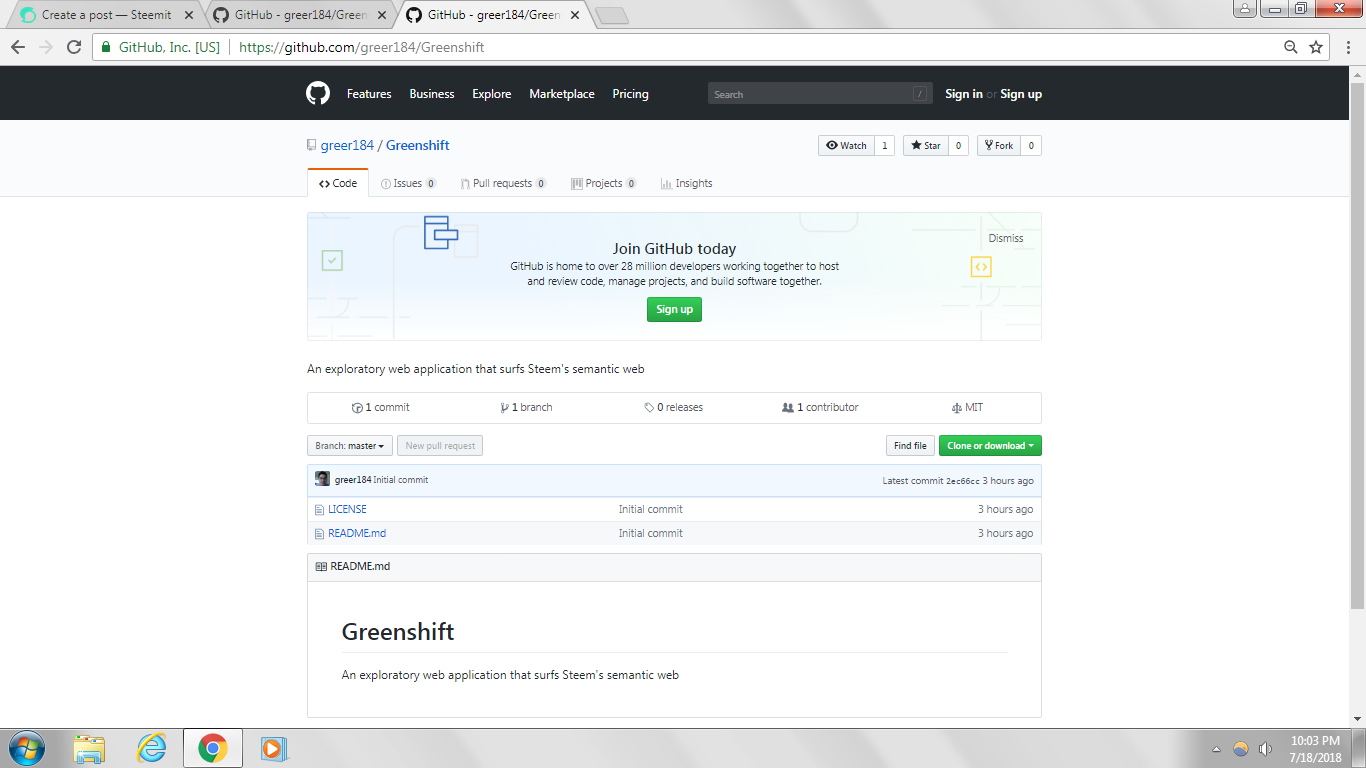This screenshot has height=768, width=1366.
Task: Launch Internet Explorer from taskbar
Action: click(x=151, y=748)
